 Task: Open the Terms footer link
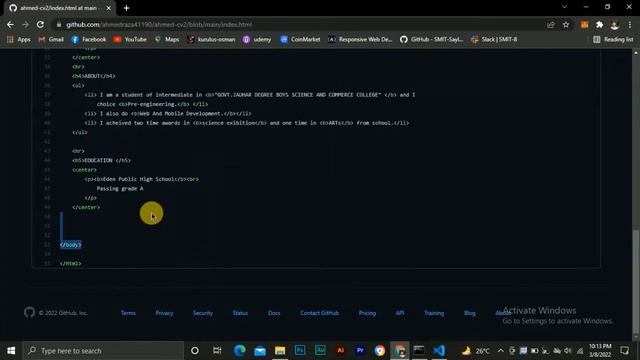click(128, 313)
